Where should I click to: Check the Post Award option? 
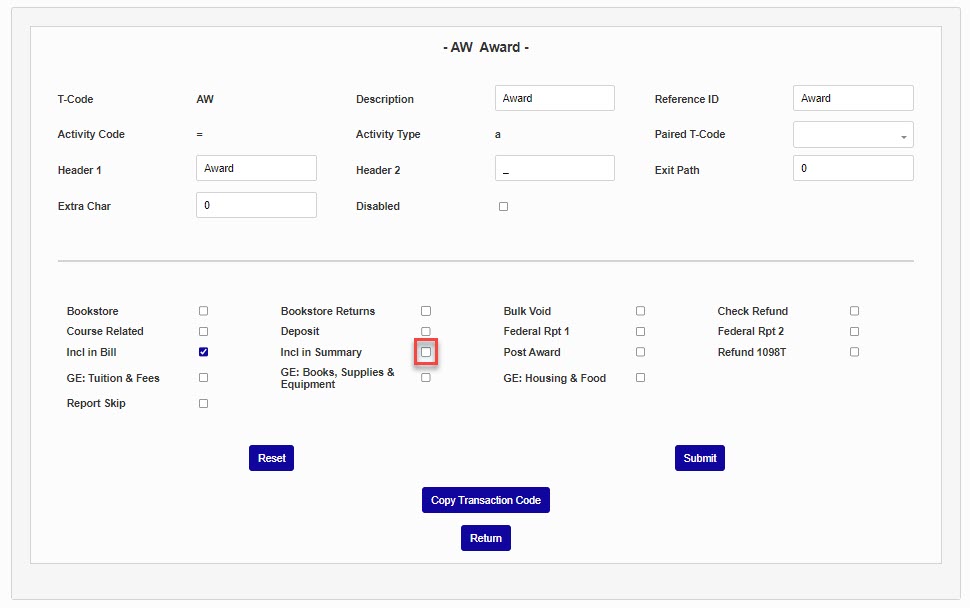click(x=640, y=352)
